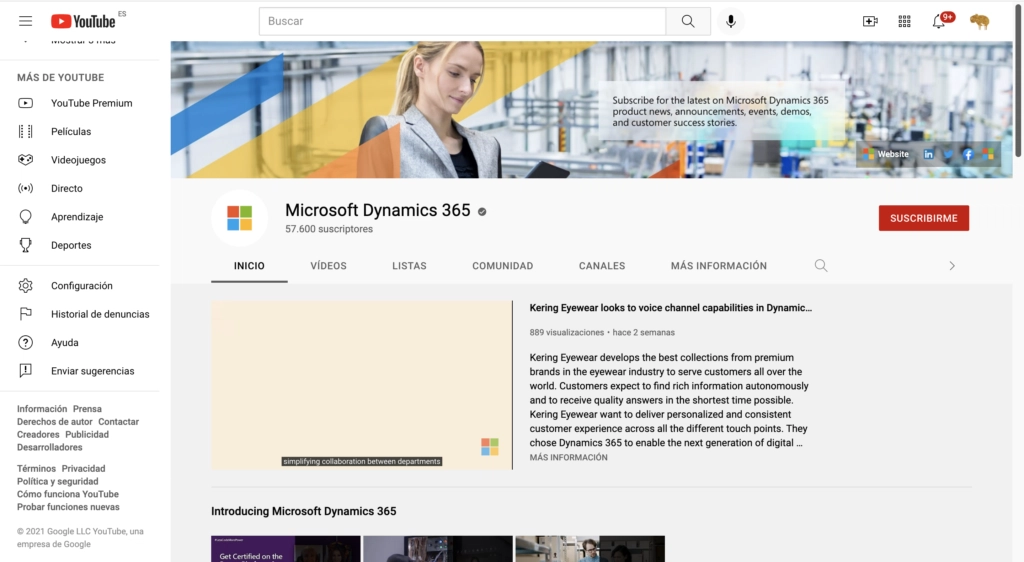
Task: Click the SUSCRIBIRME button
Action: pyautogui.click(x=923, y=218)
